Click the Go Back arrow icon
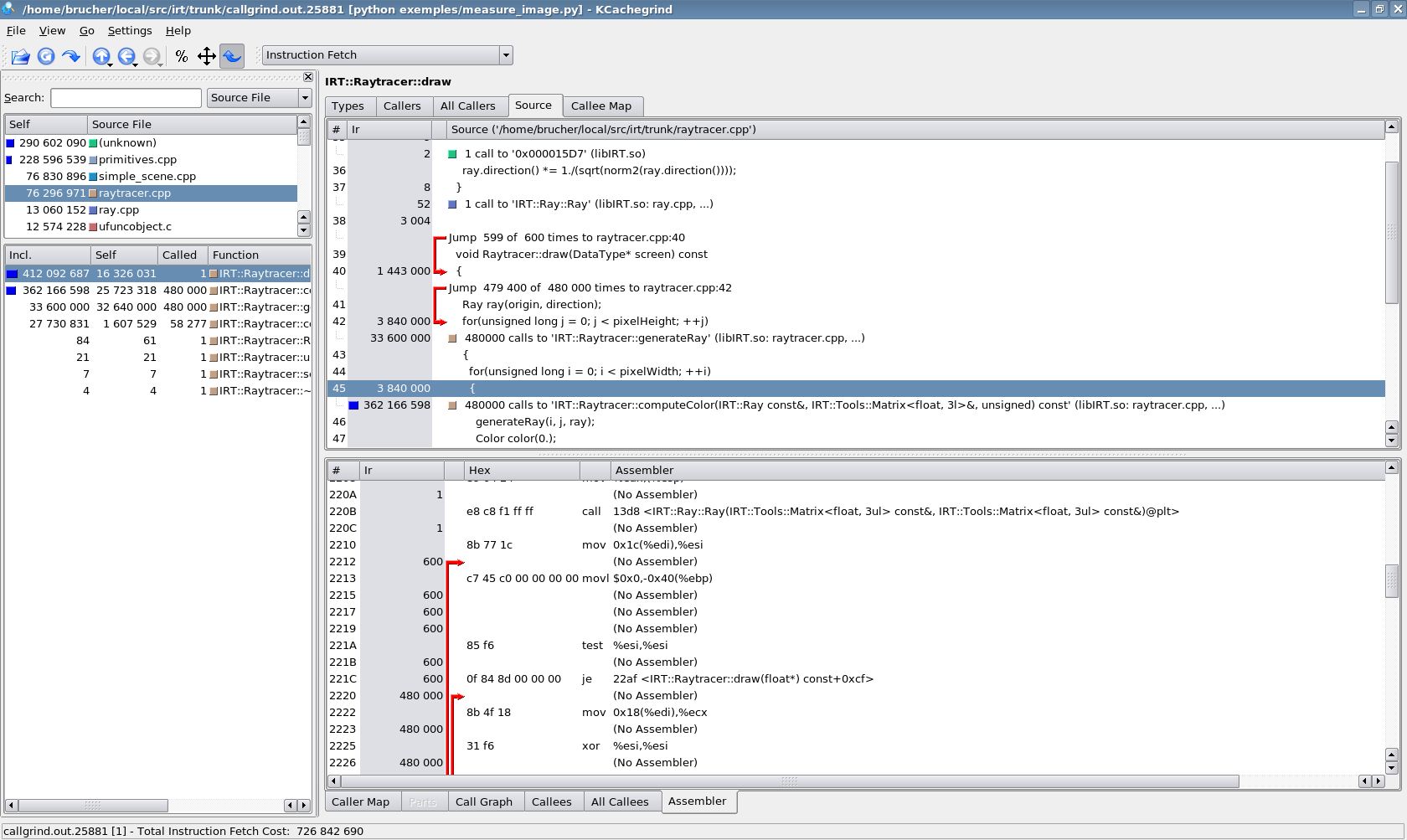Viewport: 1407px width, 840px height. pos(126,56)
